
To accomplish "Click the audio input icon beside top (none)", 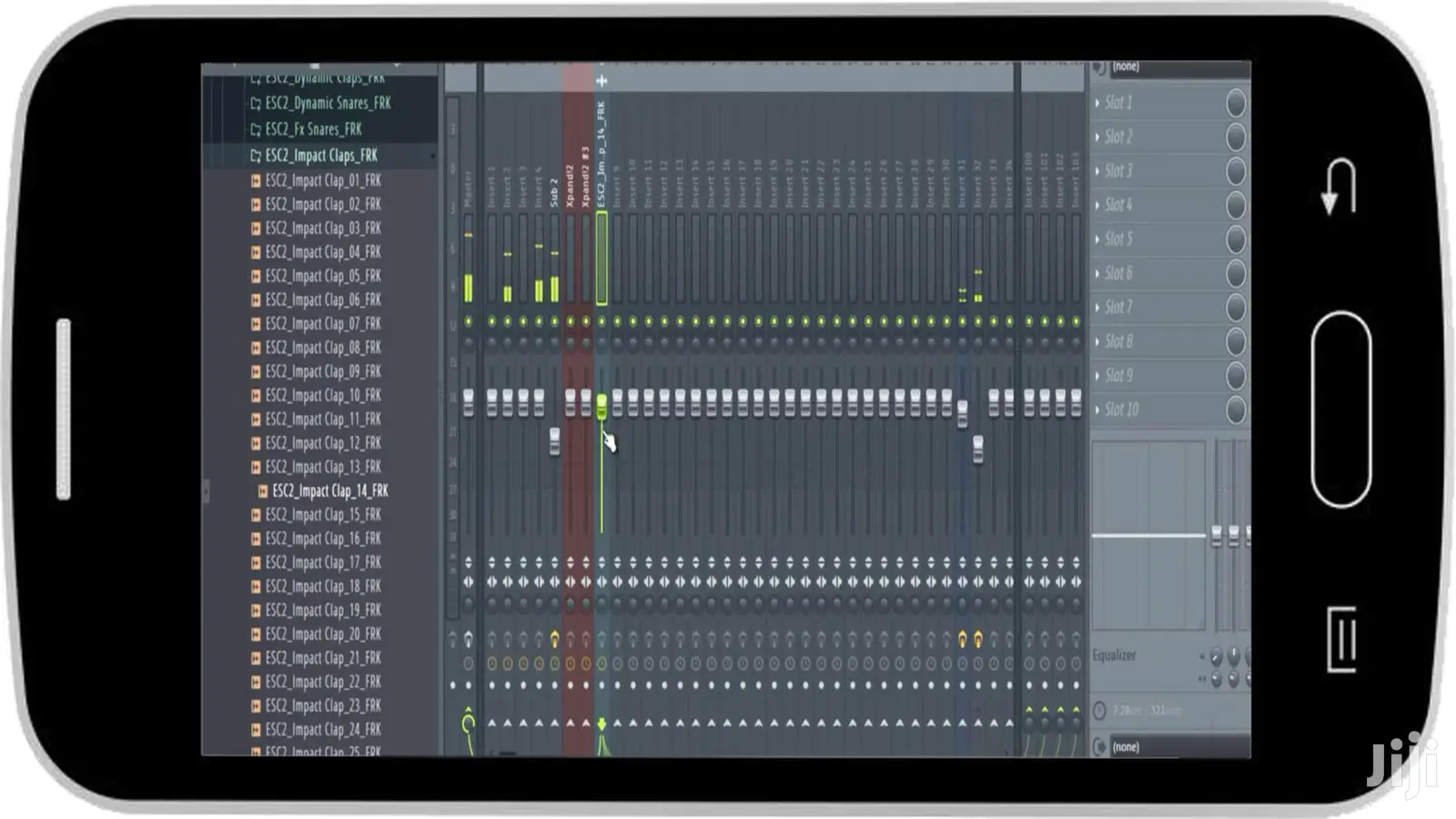I will pyautogui.click(x=1099, y=68).
